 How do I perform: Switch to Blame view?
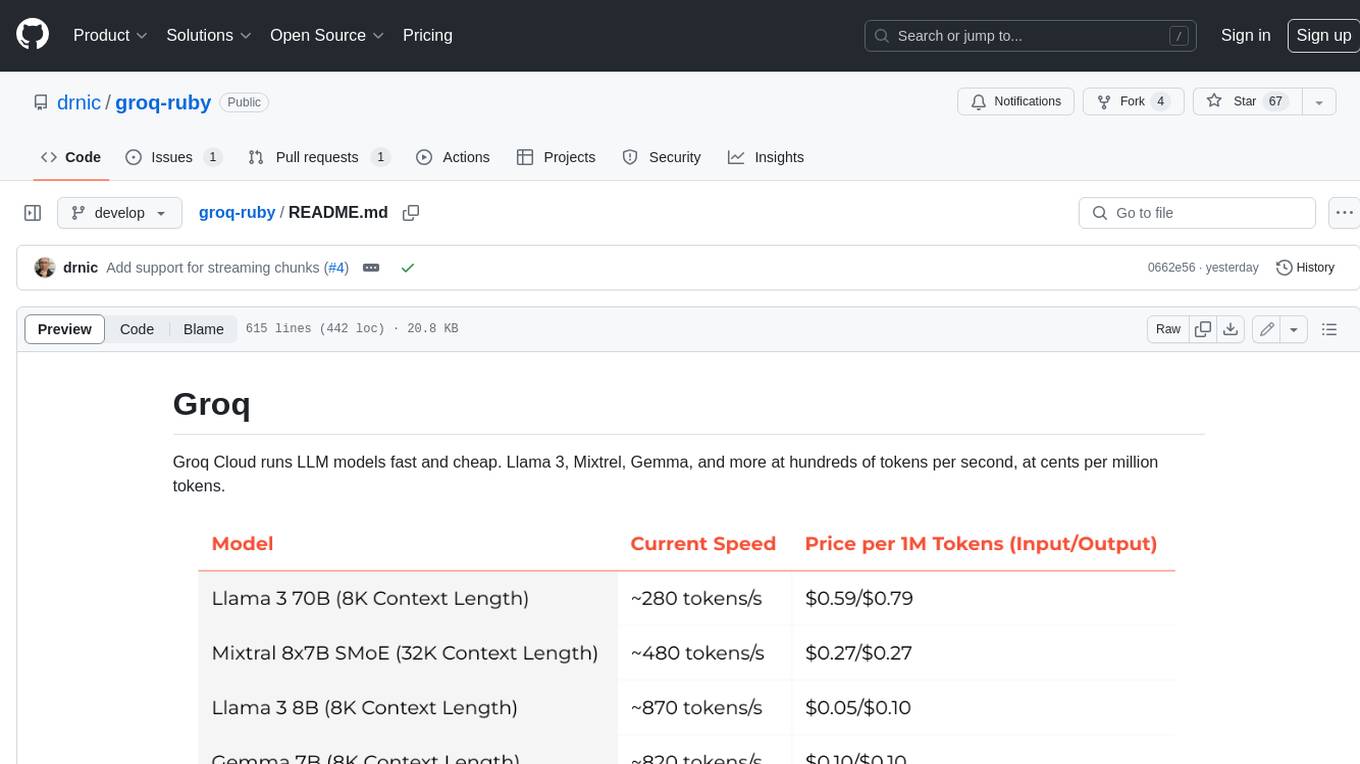(203, 329)
